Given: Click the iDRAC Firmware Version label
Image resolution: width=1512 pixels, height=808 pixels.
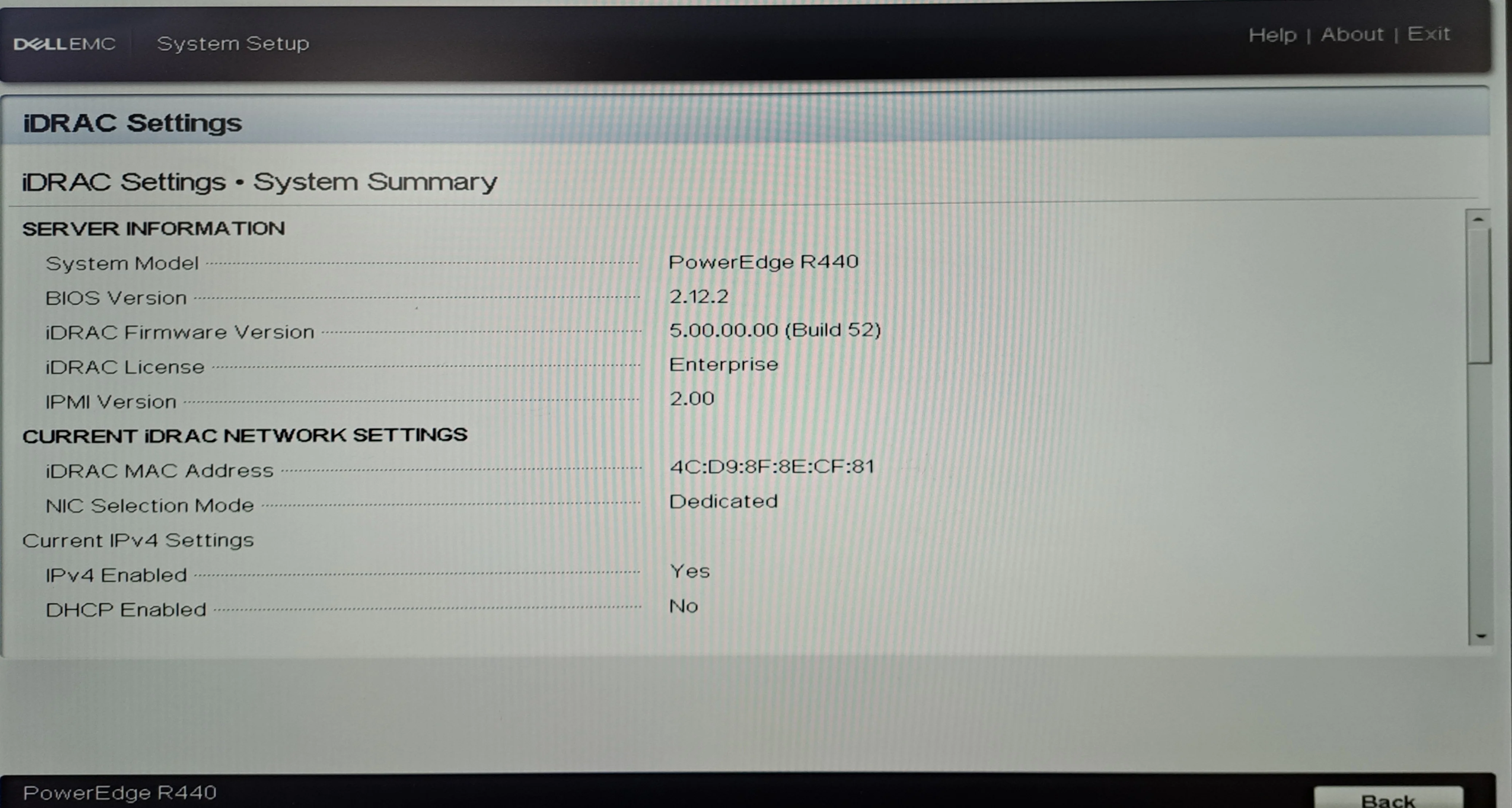Looking at the screenshot, I should [x=180, y=332].
